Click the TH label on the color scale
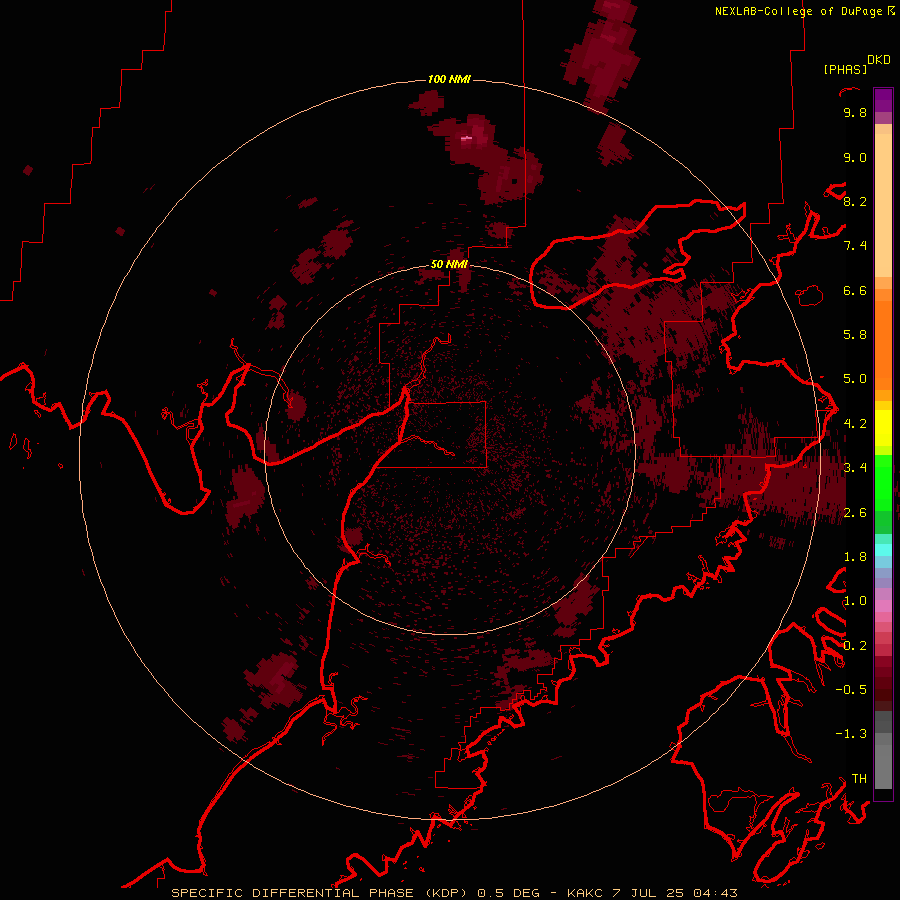 [859, 779]
